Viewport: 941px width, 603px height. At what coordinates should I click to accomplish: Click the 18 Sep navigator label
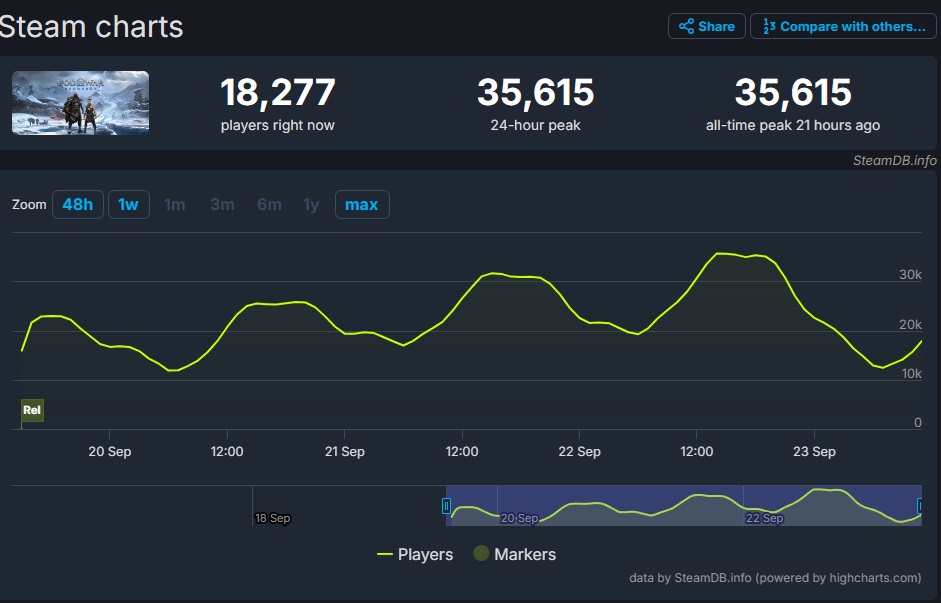coord(272,518)
